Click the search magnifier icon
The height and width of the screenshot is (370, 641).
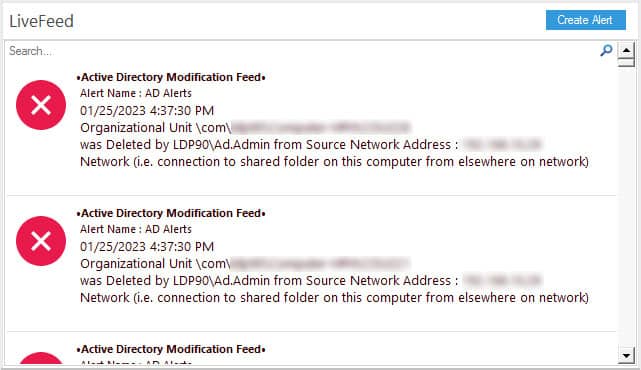[606, 50]
